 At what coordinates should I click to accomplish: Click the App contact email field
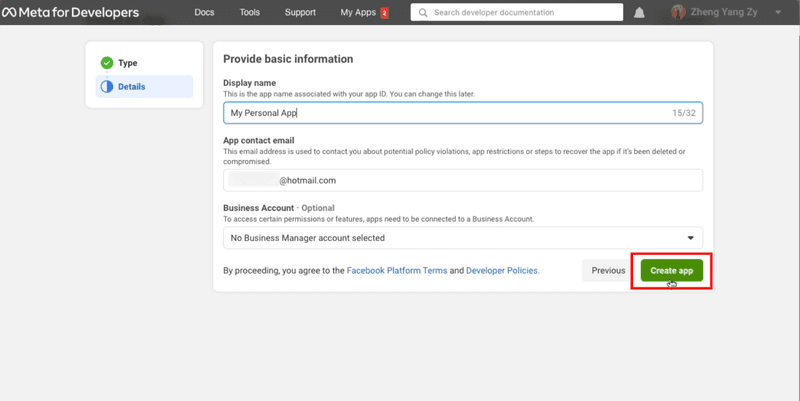[463, 180]
